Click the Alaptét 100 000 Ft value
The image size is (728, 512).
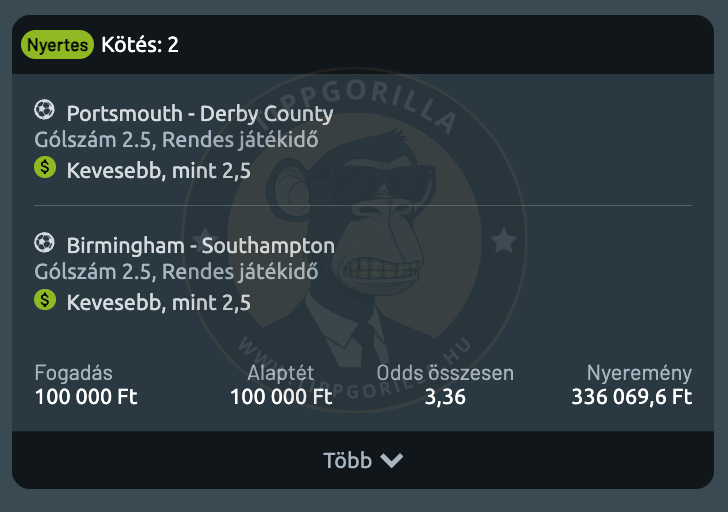(281, 397)
